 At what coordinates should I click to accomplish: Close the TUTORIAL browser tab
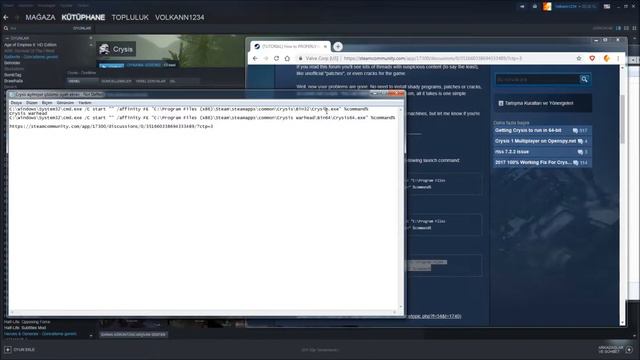[325, 47]
